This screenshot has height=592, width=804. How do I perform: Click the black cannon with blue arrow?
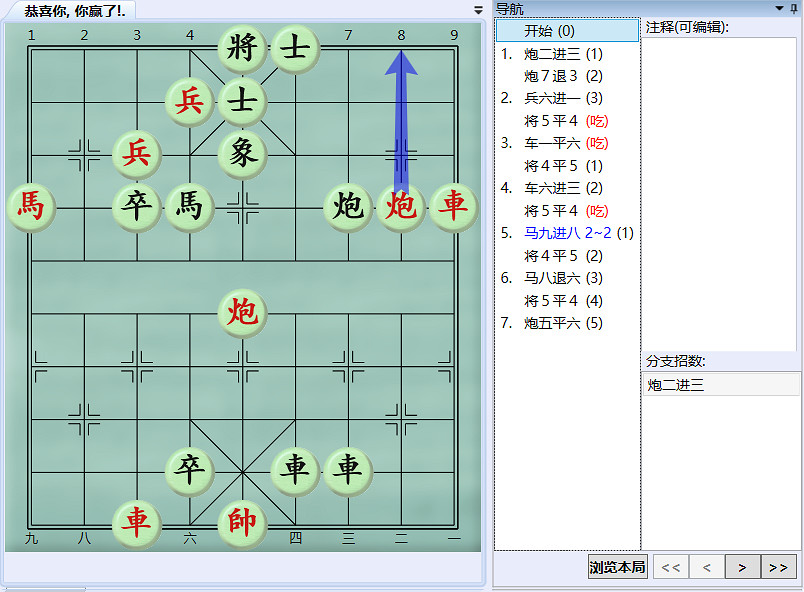401,208
